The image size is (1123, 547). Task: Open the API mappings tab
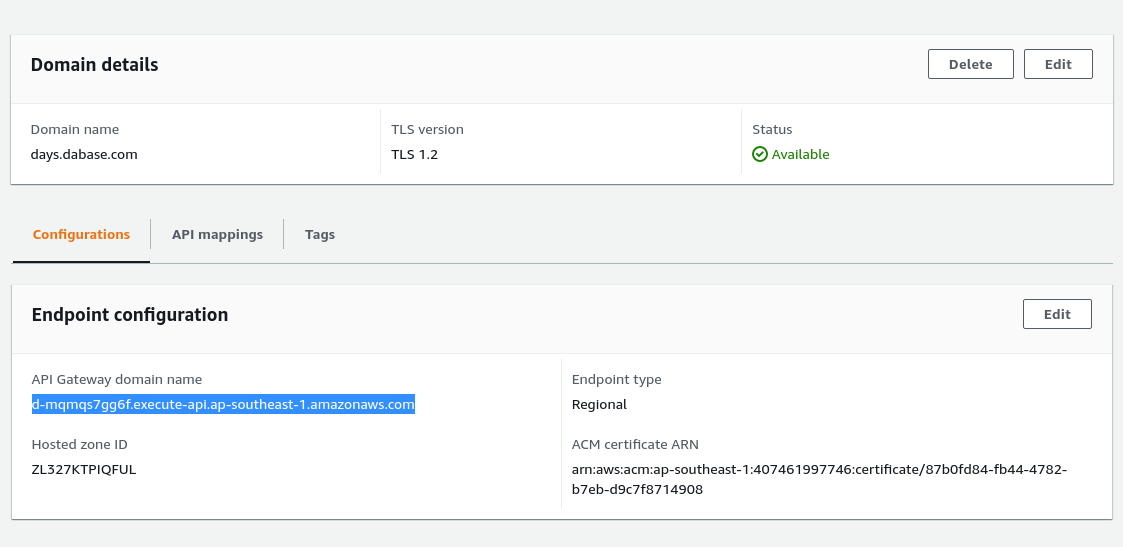(217, 235)
